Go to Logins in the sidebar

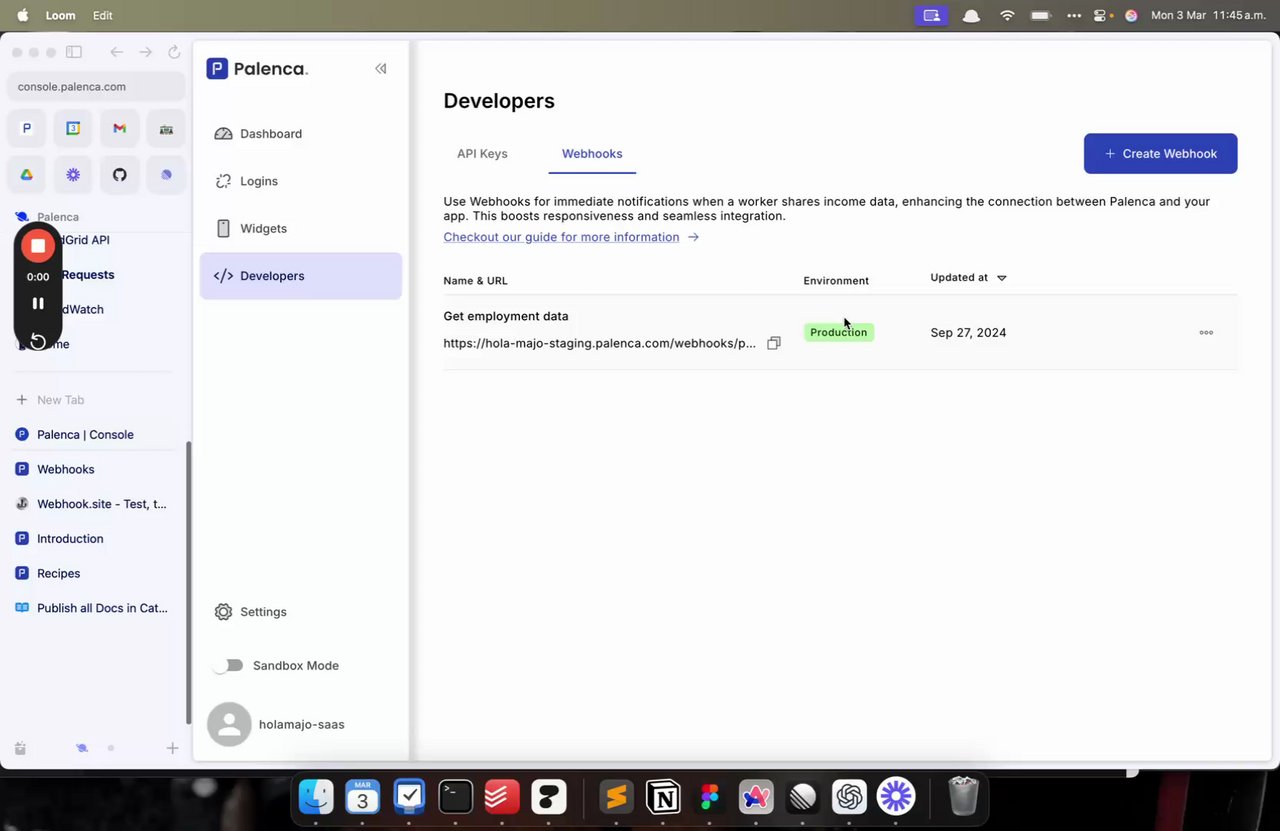coord(301,181)
